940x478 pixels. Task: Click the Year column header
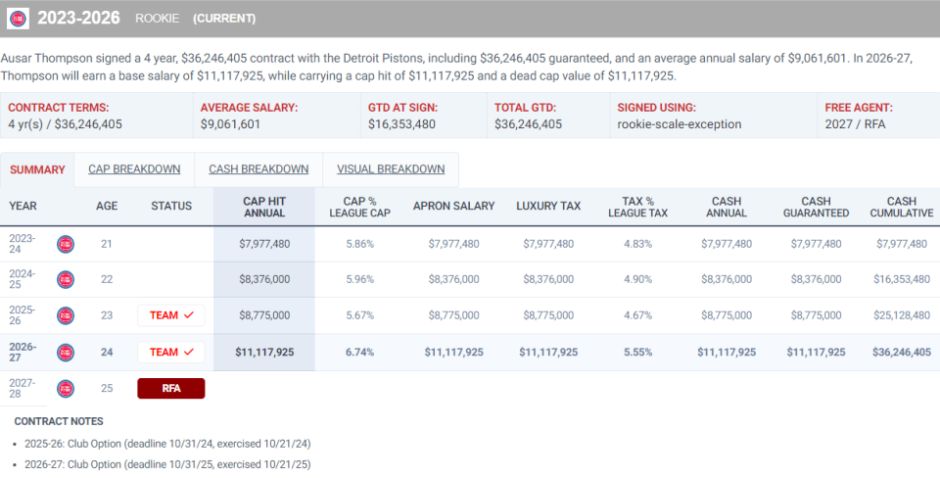(23, 206)
